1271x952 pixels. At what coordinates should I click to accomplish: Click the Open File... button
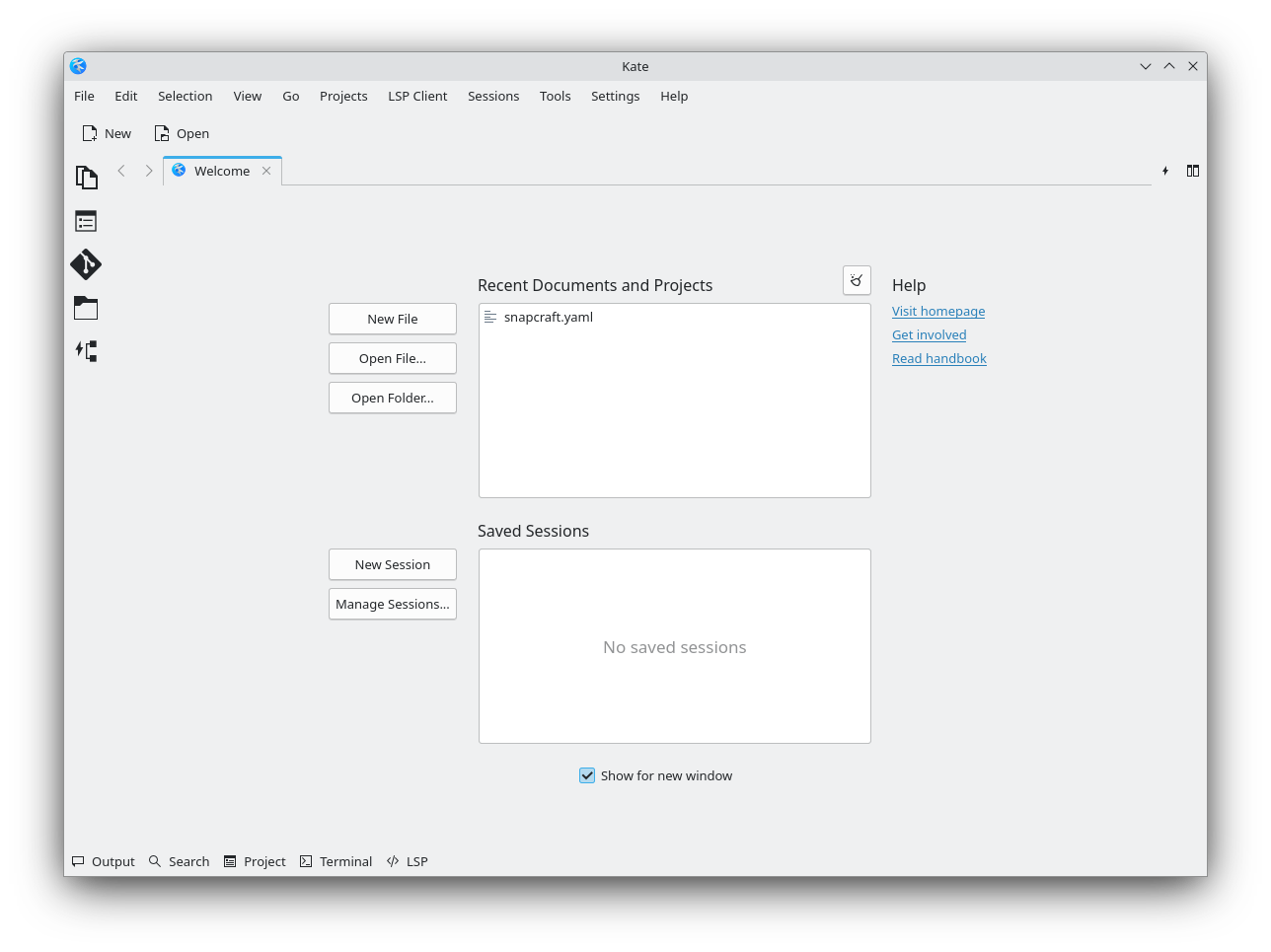coord(393,358)
